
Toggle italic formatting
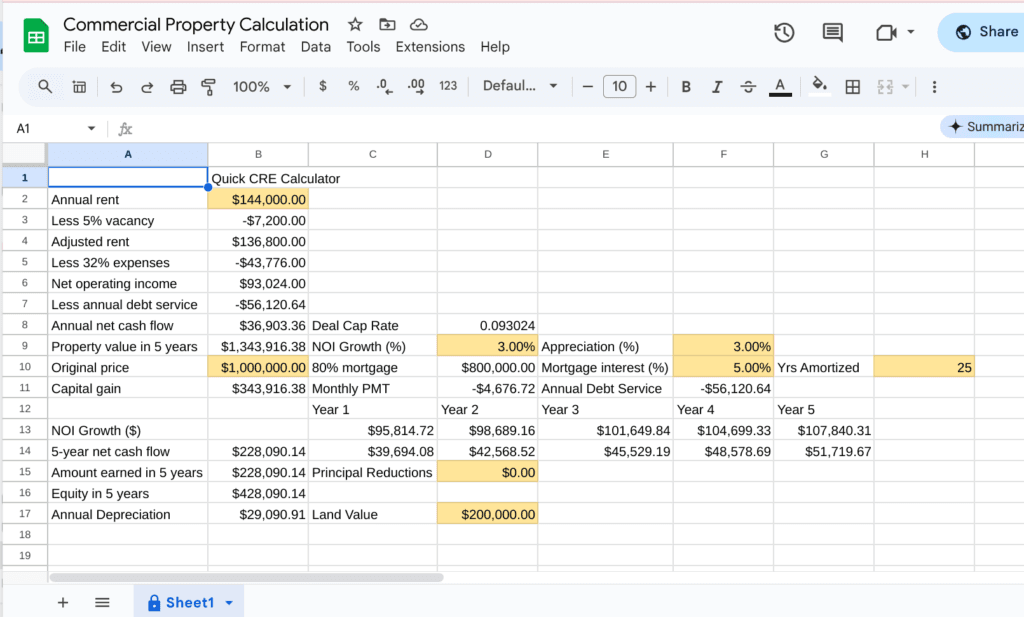(x=716, y=87)
